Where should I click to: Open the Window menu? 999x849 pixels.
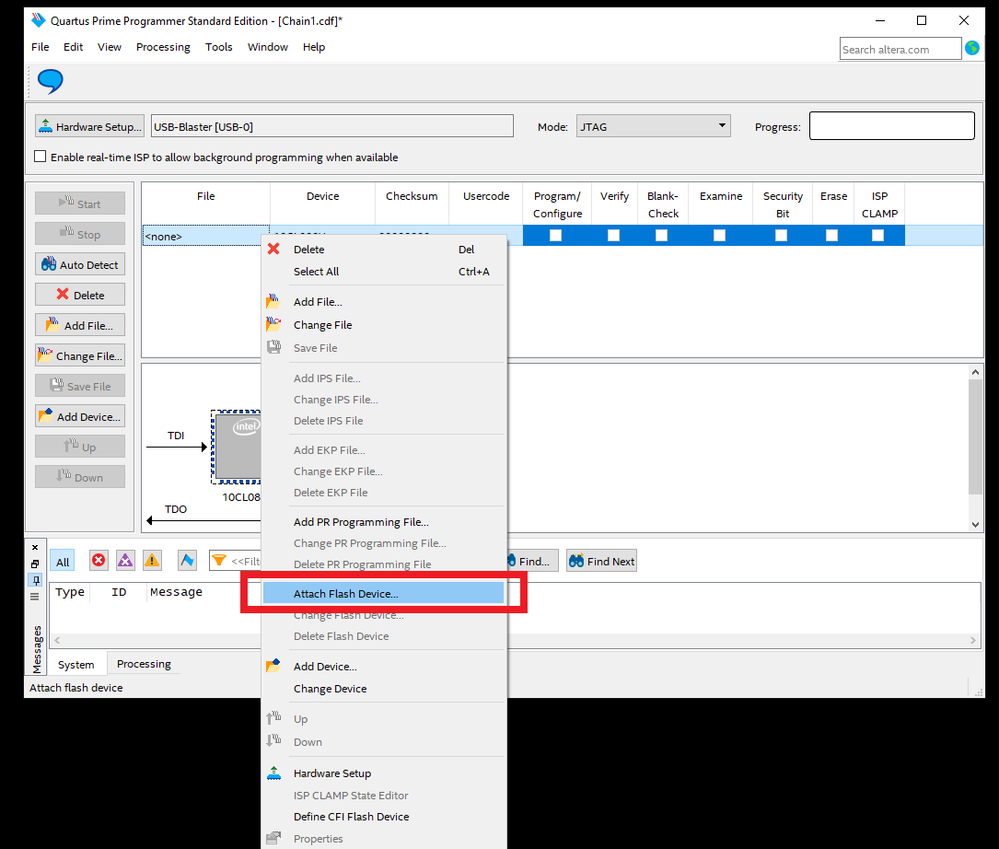(268, 47)
